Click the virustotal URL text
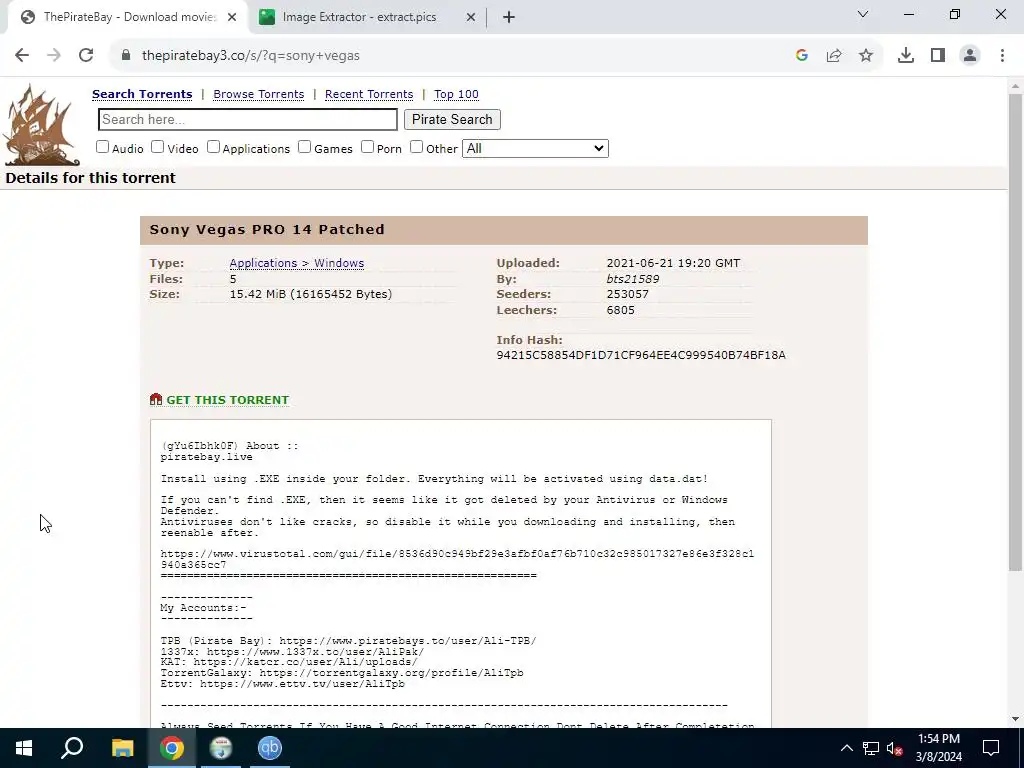Screen dimensions: 1024x768 click(457, 559)
